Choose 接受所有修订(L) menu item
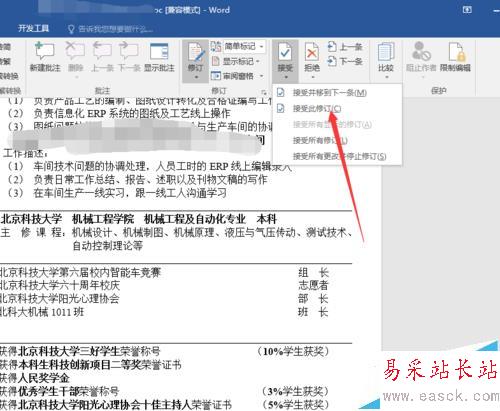This screenshot has width=500, height=411. tap(337, 140)
